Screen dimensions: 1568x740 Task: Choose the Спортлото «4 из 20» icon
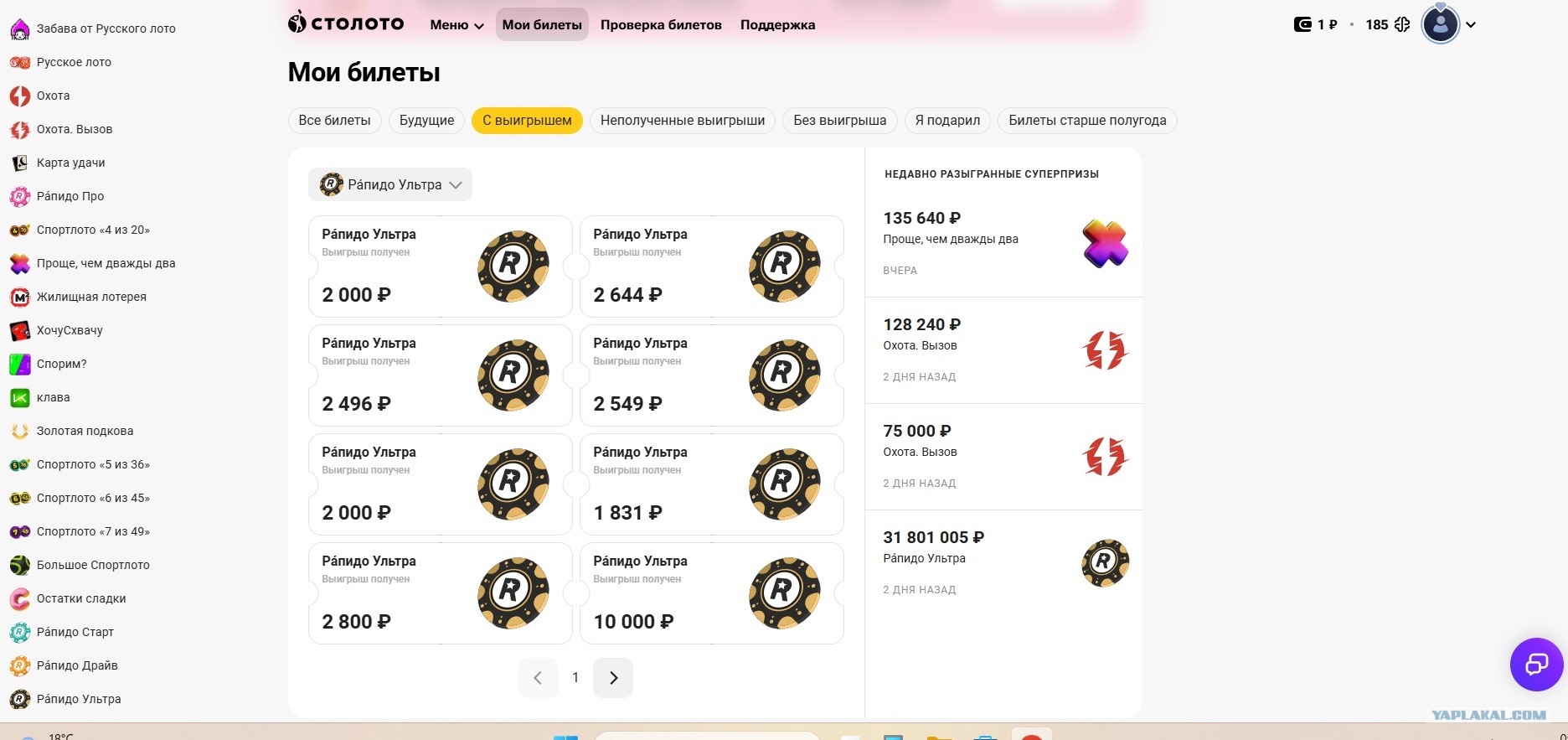tap(19, 230)
